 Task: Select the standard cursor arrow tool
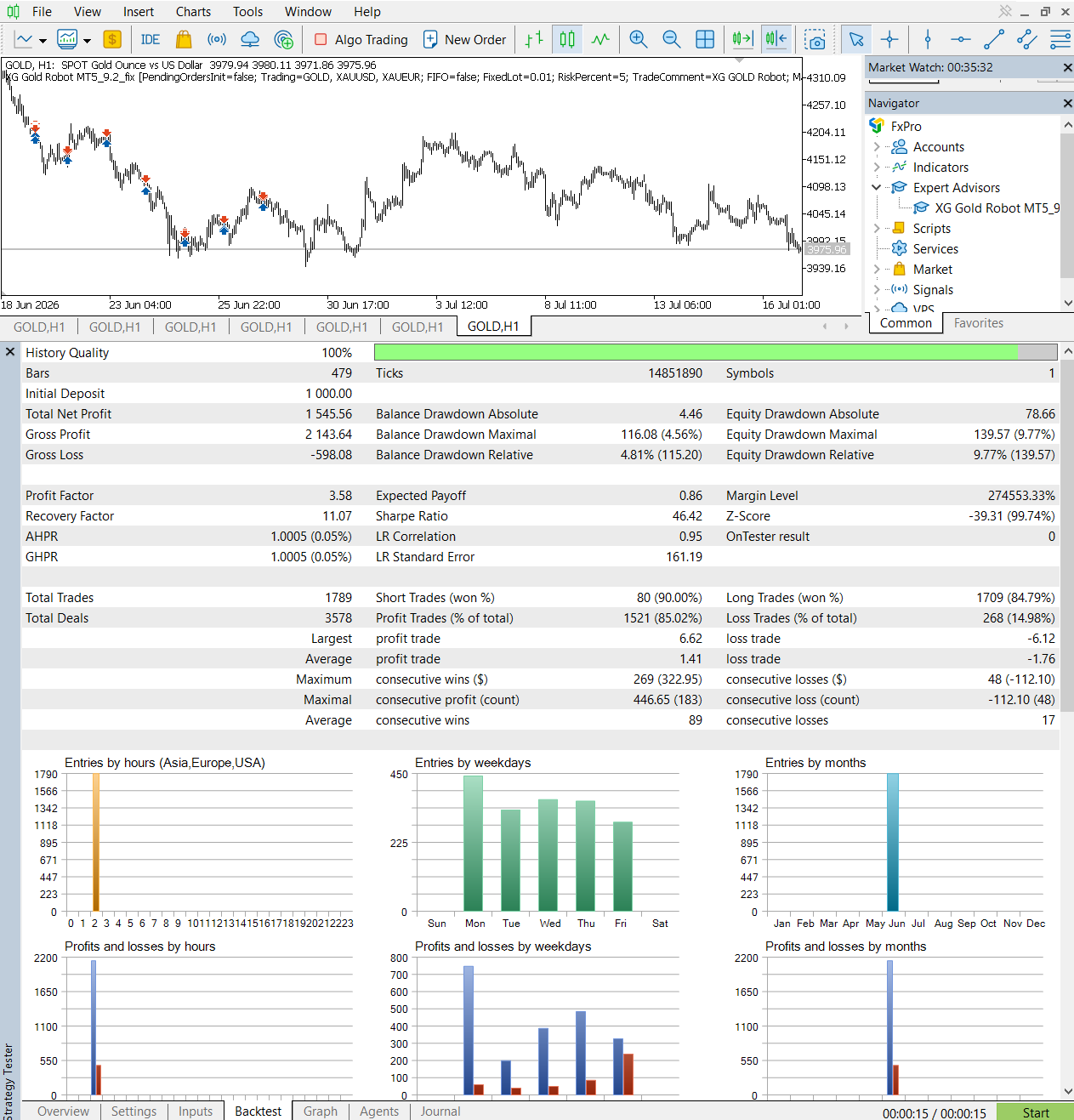pos(856,39)
